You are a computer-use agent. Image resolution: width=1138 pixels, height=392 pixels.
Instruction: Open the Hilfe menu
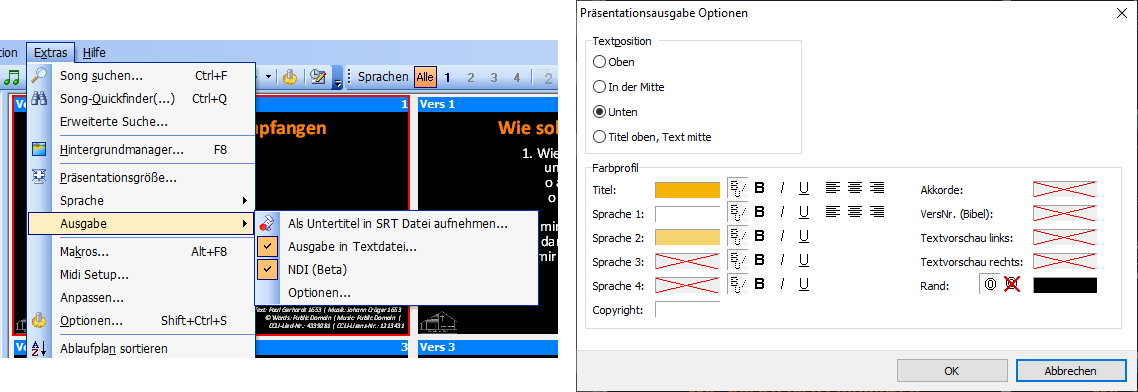(x=94, y=52)
